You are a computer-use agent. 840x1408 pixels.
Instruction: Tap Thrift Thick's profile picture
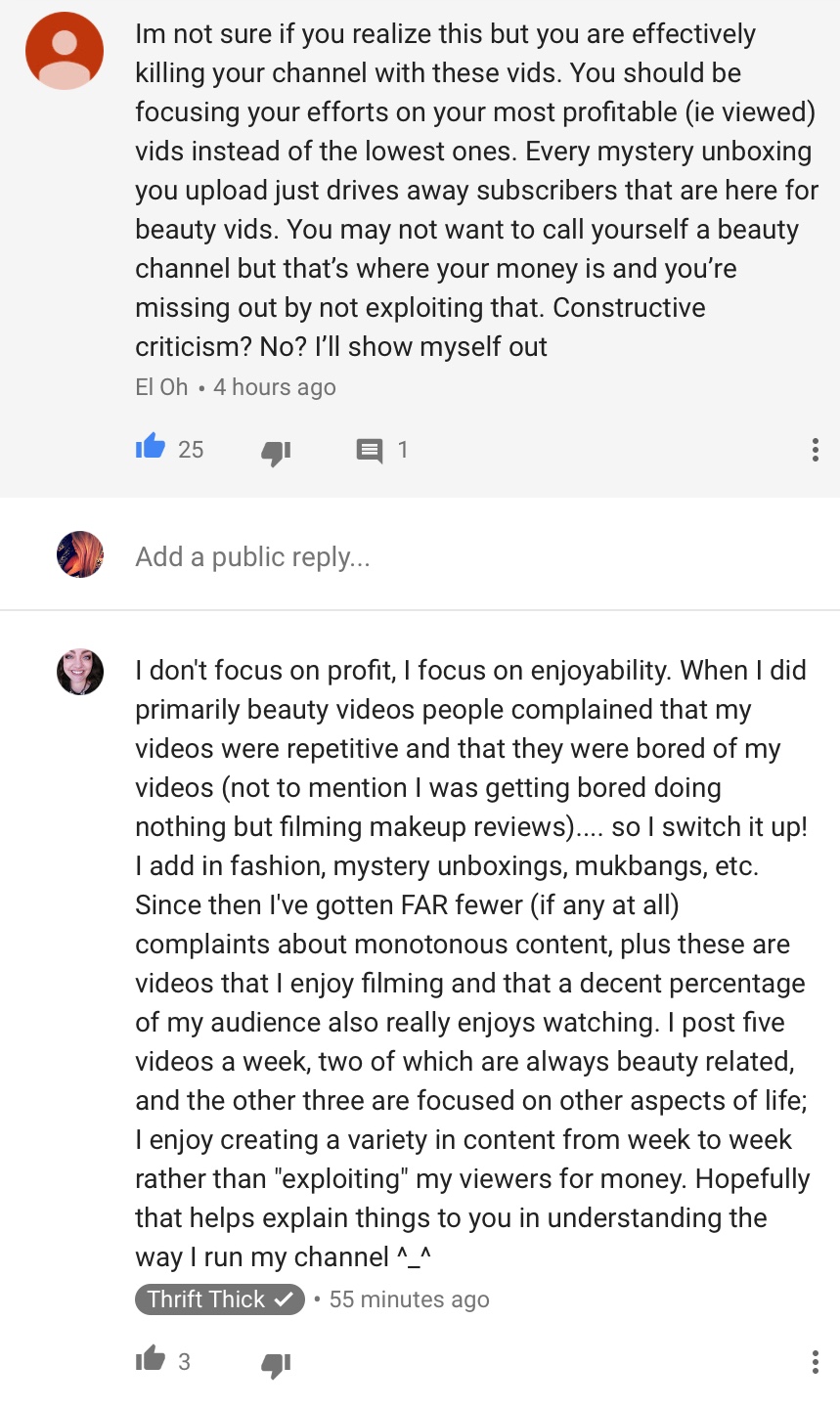(x=80, y=672)
